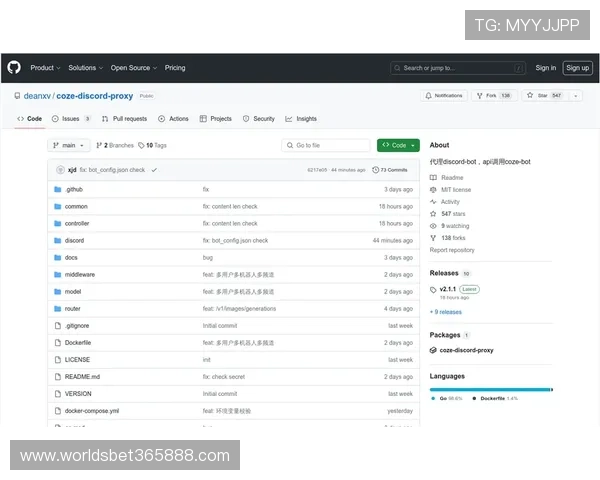This screenshot has width=600, height=480.
Task: Focus the Search or jump to field
Action: pyautogui.click(x=458, y=68)
